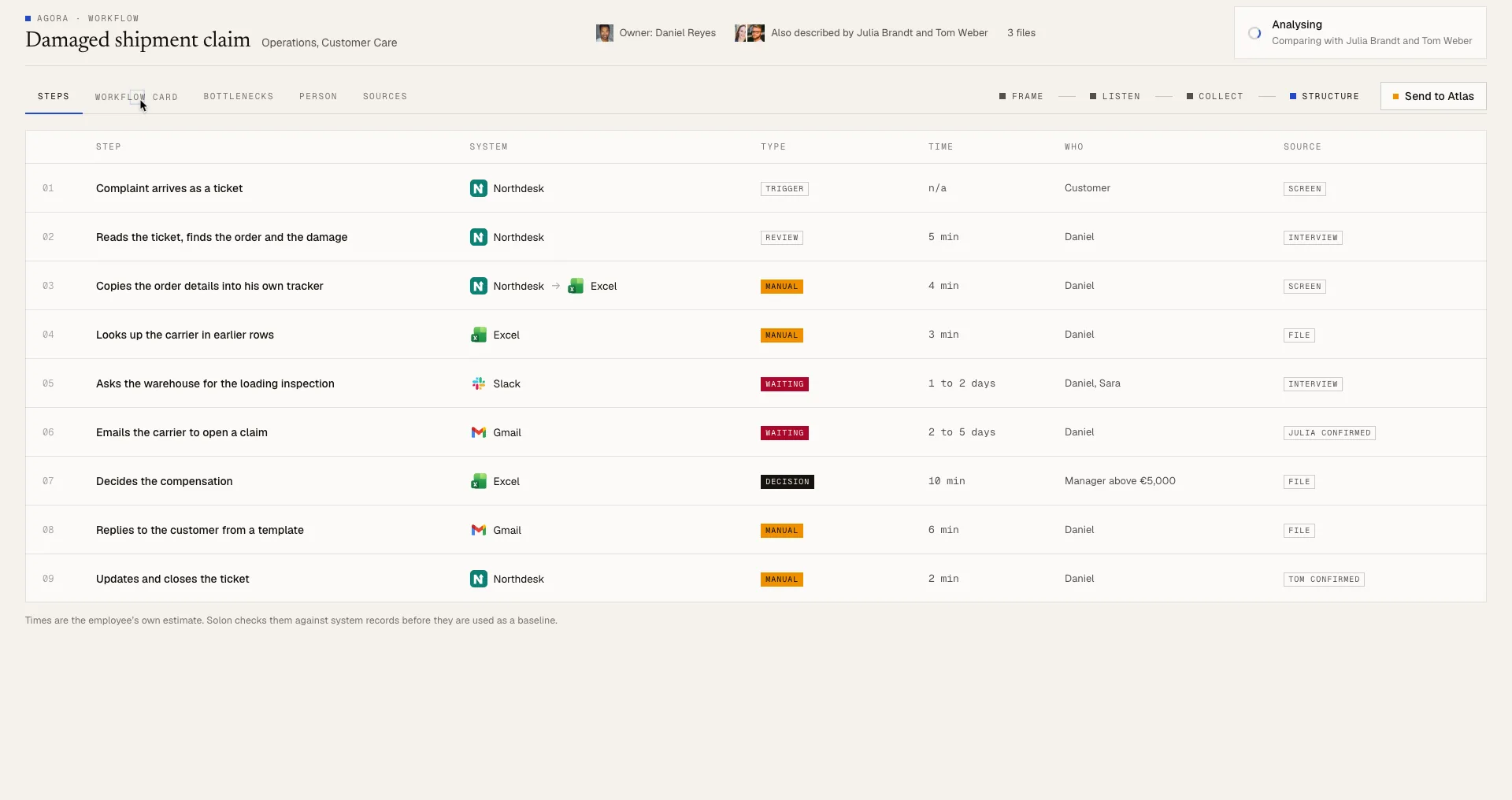Select the Collect stage
The height and width of the screenshot is (800, 1512).
(1215, 96)
